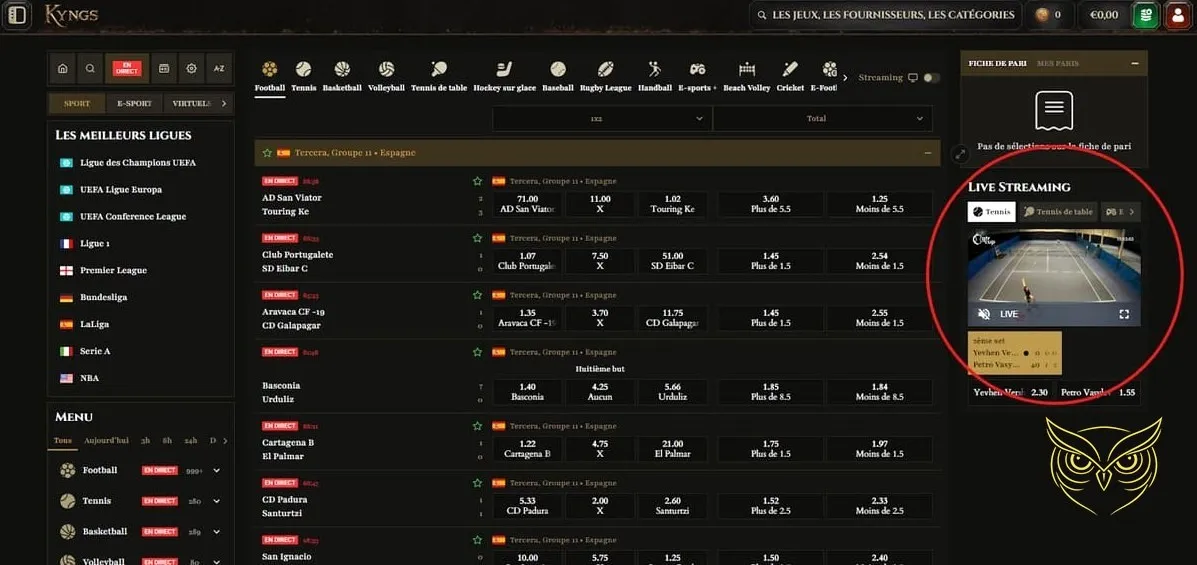
Task: Favorite the CD Padura match star
Action: (477, 483)
